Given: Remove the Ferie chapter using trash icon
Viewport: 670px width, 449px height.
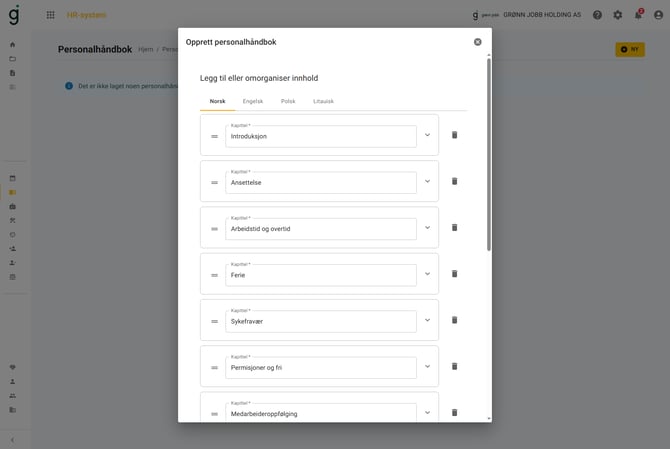Looking at the screenshot, I should click(x=454, y=274).
